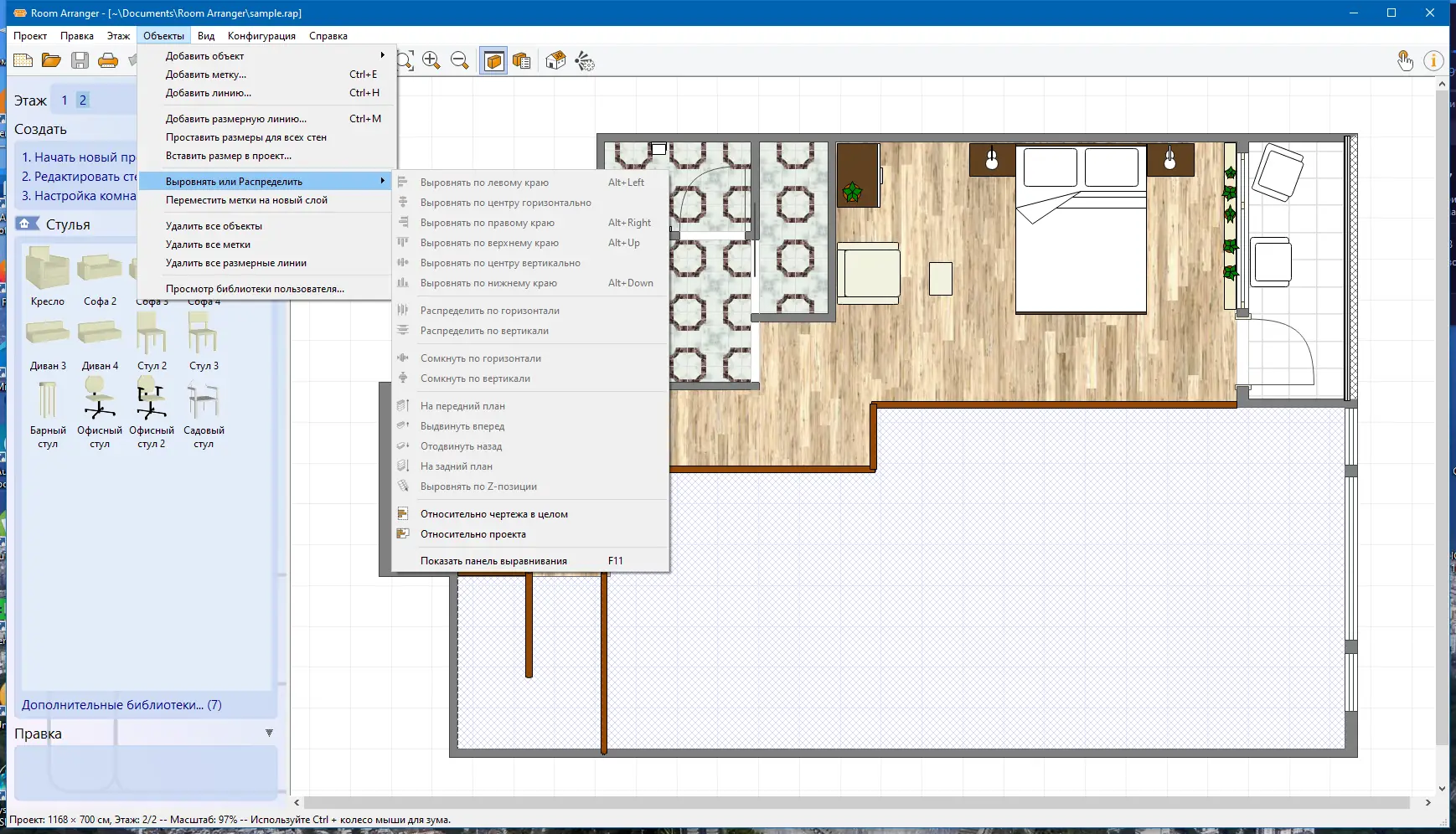Click the orange info icon
The height and width of the screenshot is (834, 1456).
click(1433, 60)
